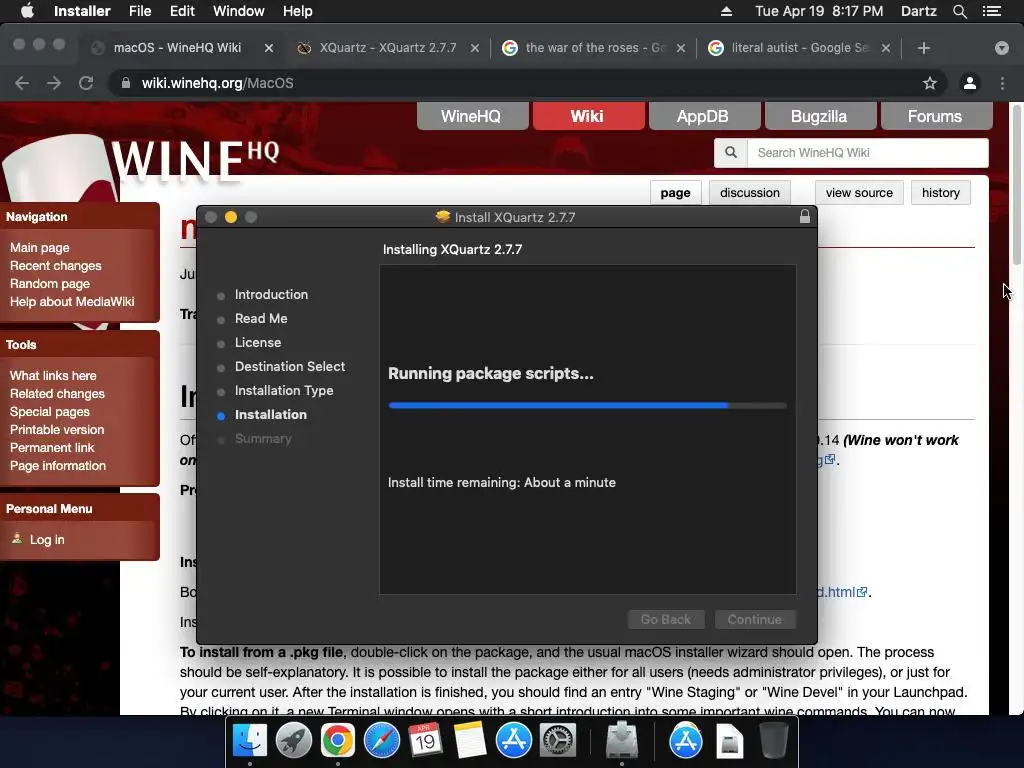The width and height of the screenshot is (1024, 768).
Task: Click the lock icon in address bar
Action: pyautogui.click(x=126, y=83)
